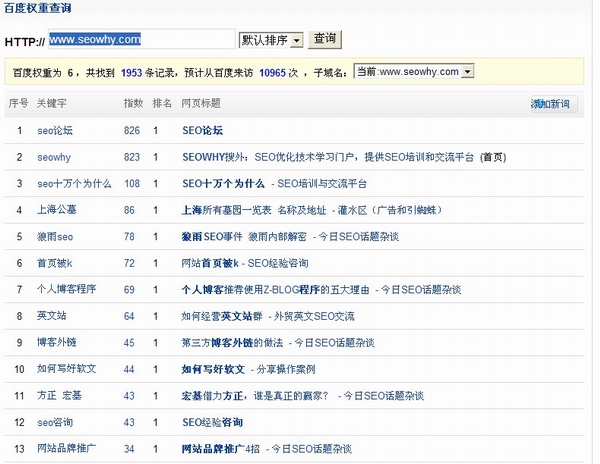Screen dimensions: 600x464
Task: Click the 指数 column header
Action: 132,103
